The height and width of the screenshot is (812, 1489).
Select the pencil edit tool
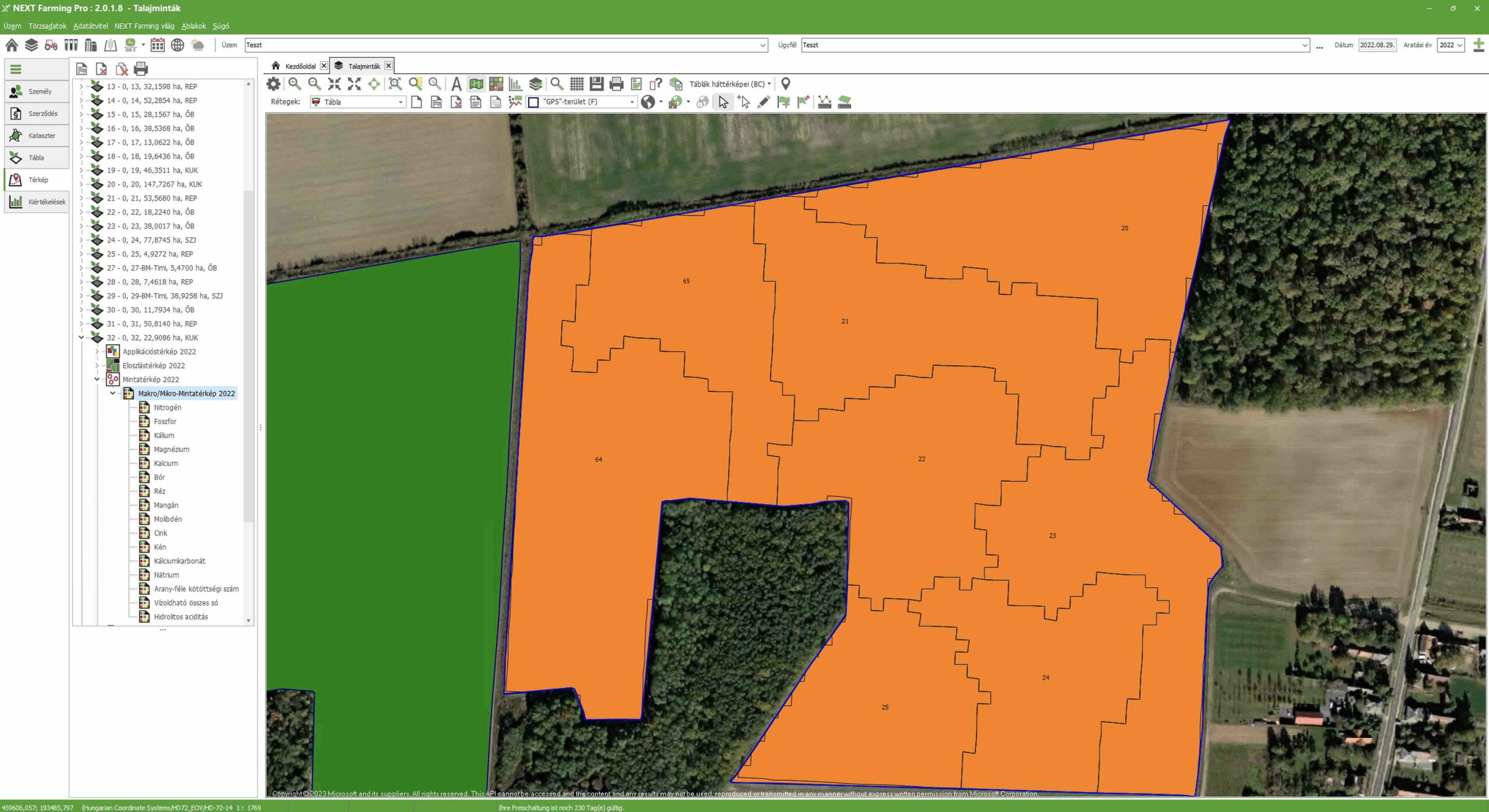pos(764,102)
